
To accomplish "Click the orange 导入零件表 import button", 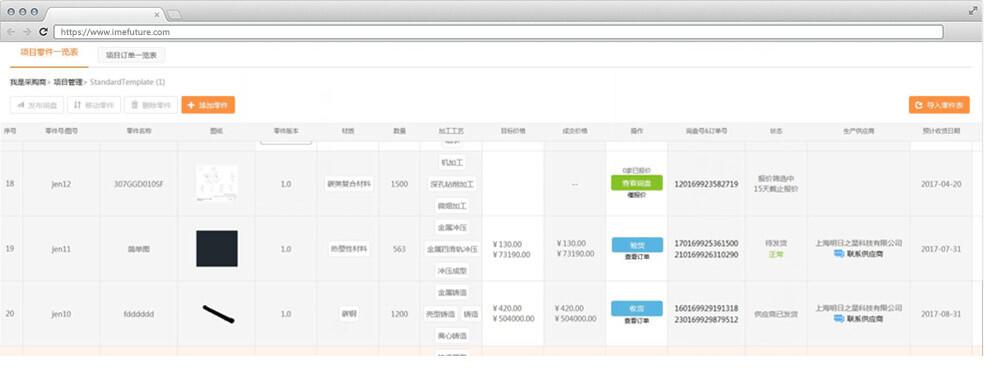I will point(939,105).
